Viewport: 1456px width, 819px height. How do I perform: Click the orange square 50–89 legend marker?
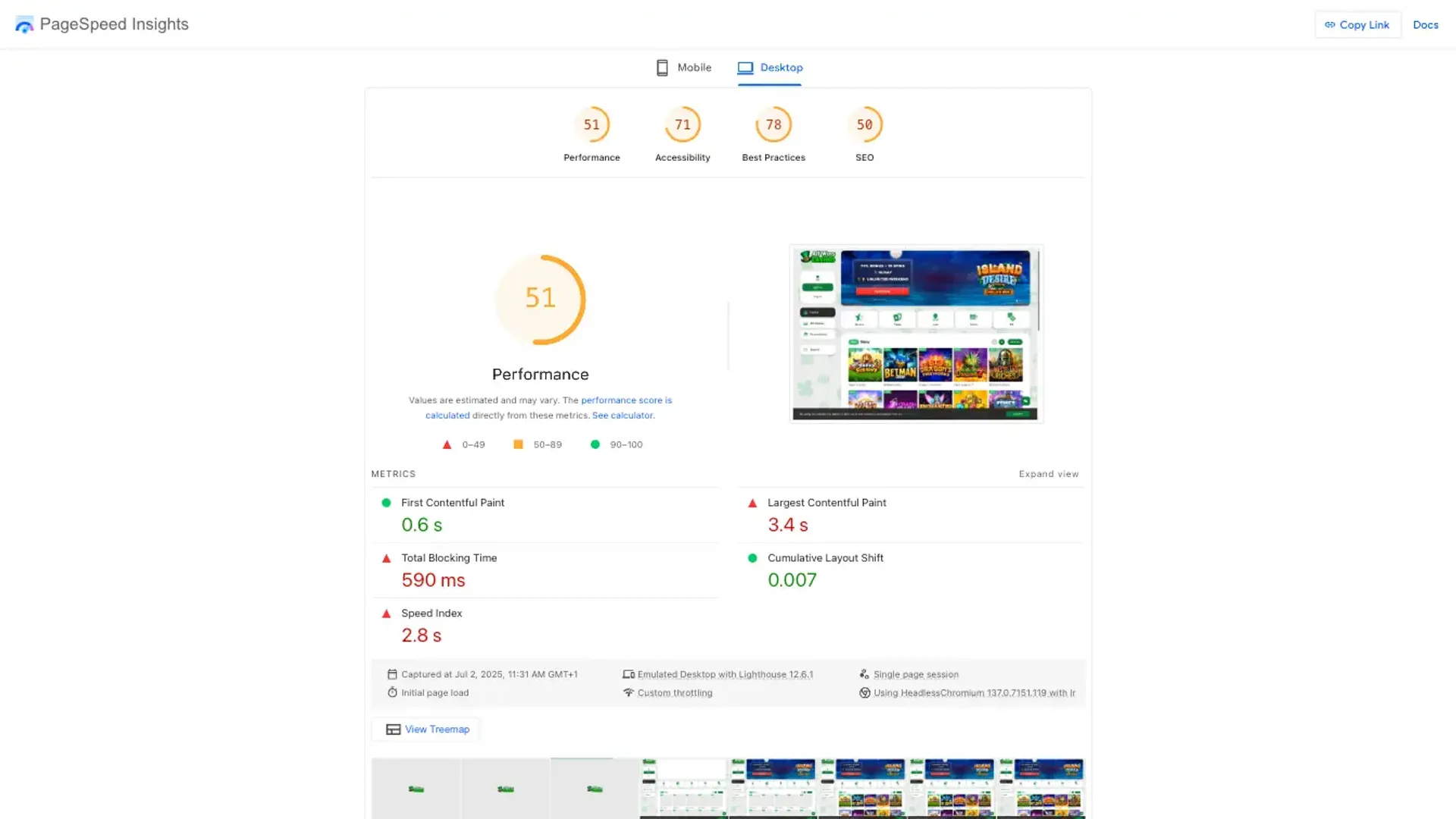(x=518, y=444)
